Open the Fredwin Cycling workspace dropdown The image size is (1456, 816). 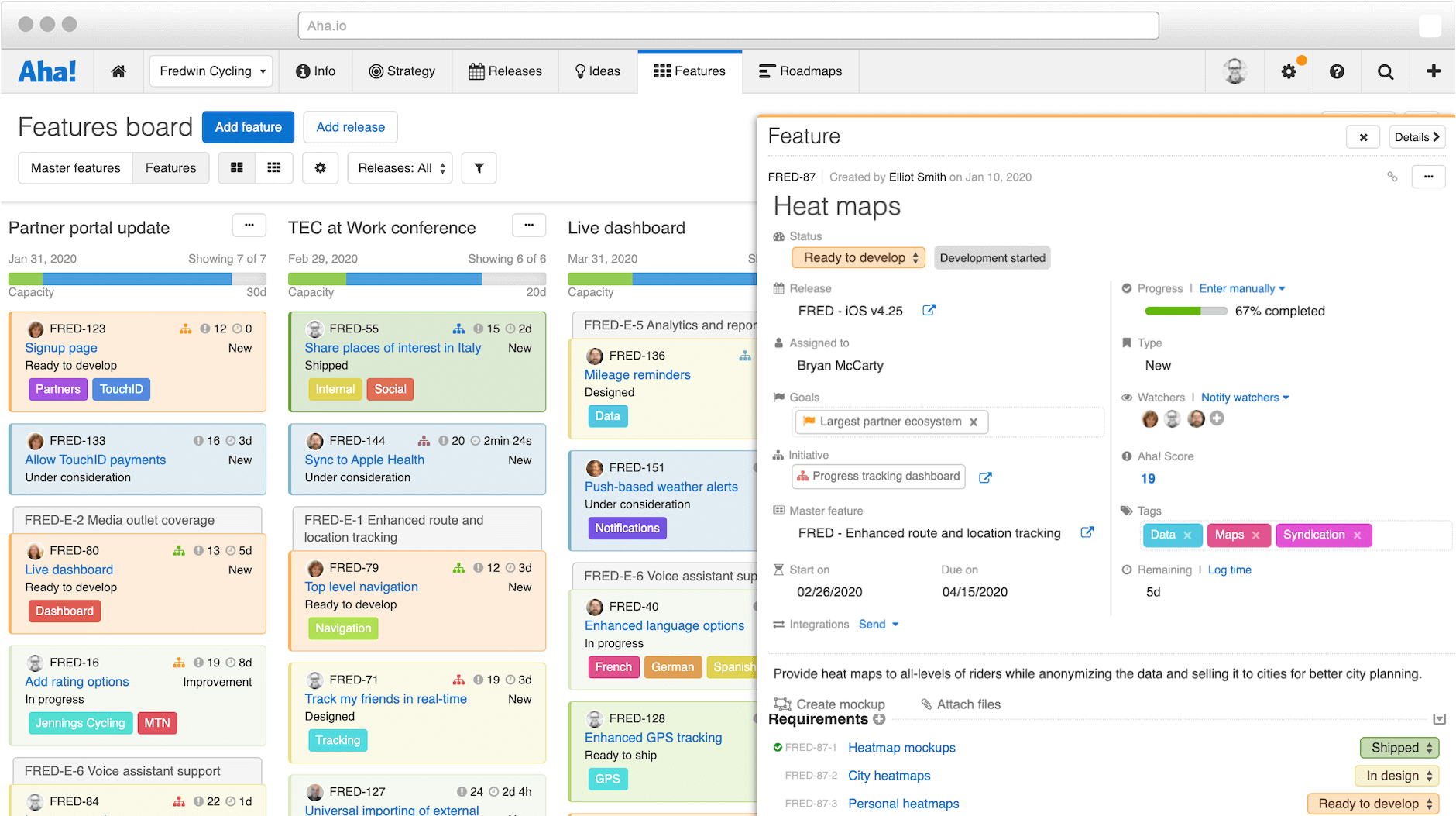click(211, 71)
